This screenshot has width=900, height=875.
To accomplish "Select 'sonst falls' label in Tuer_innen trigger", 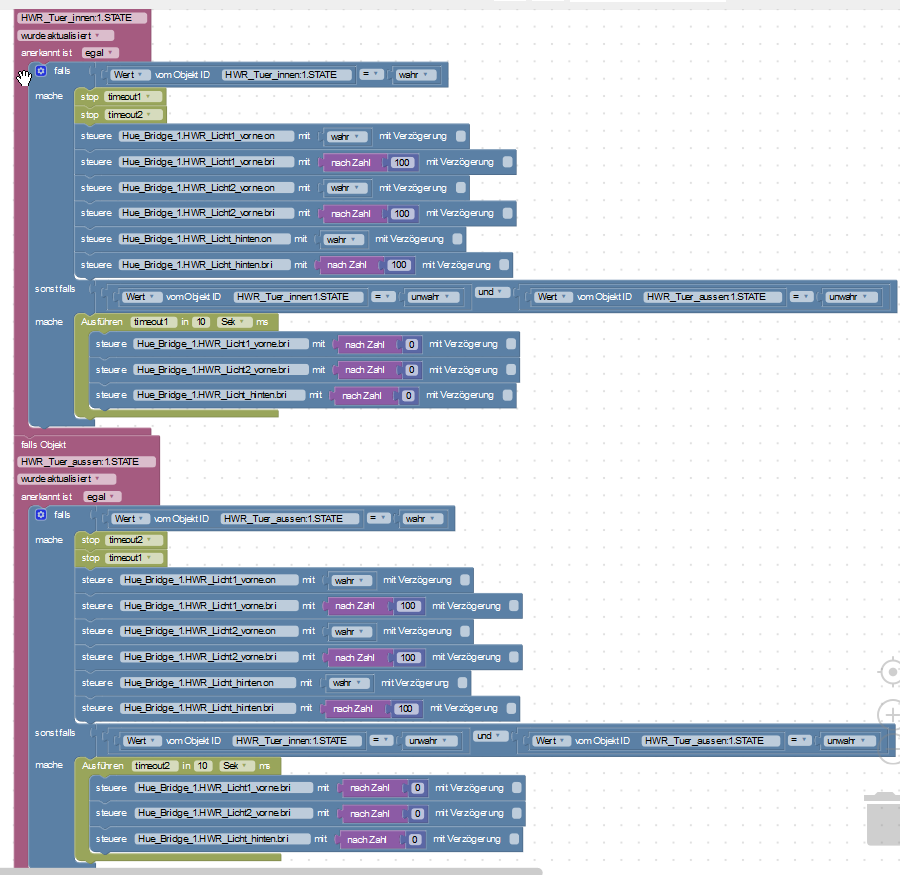I will pyautogui.click(x=55, y=289).
